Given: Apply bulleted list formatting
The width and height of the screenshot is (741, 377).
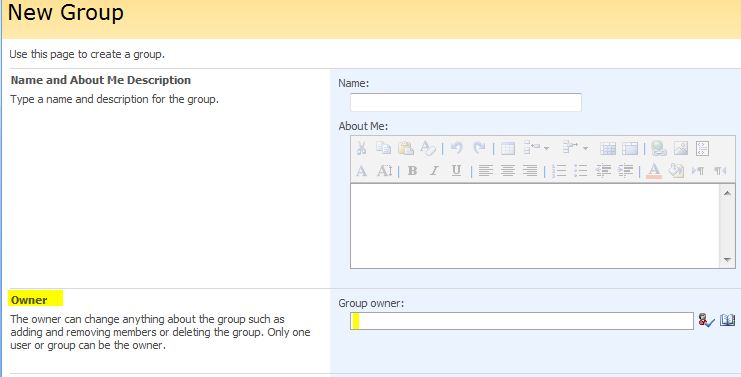Looking at the screenshot, I should [x=581, y=171].
